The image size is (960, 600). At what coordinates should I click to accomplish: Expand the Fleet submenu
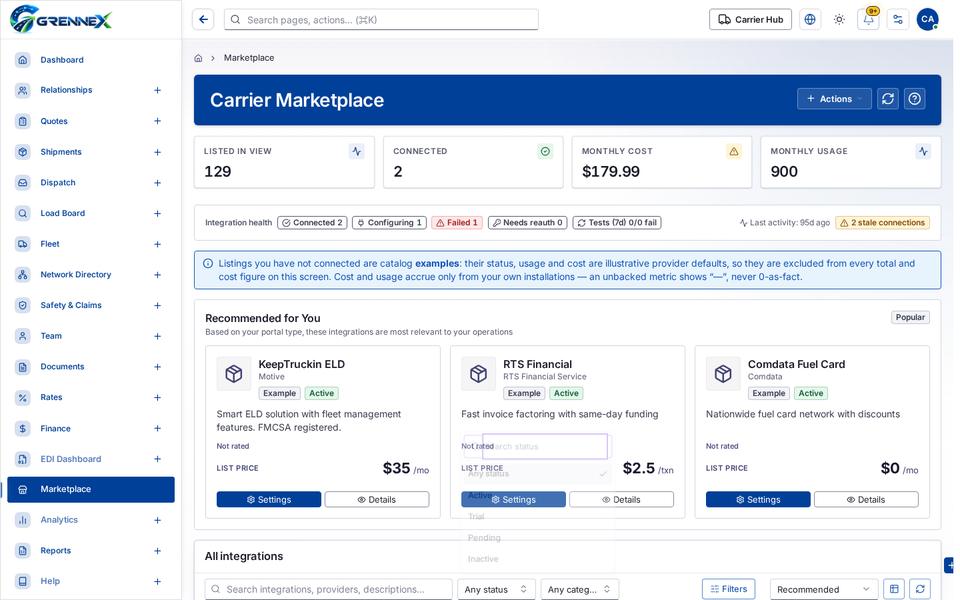click(x=157, y=244)
